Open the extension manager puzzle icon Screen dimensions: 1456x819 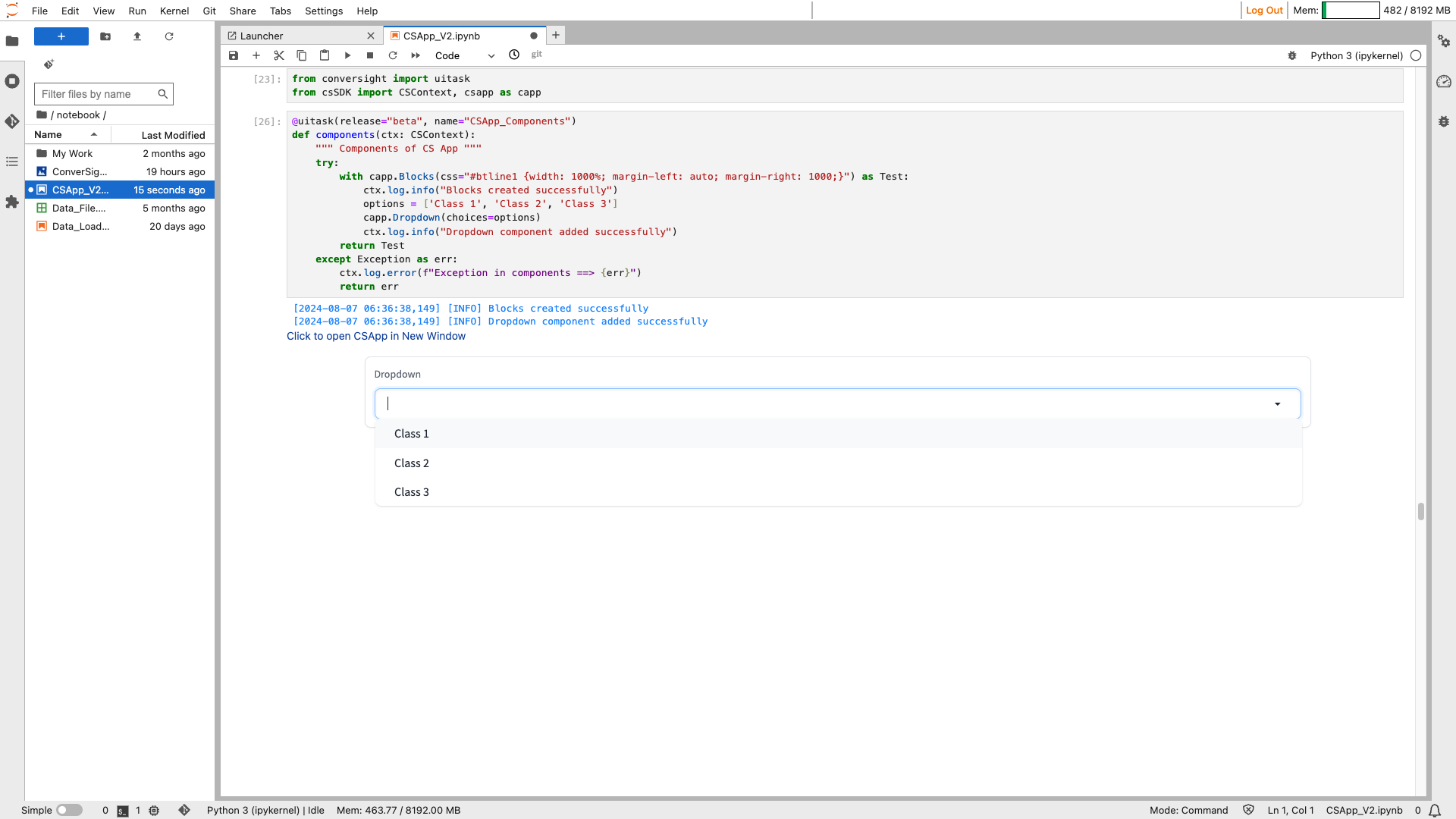(x=12, y=202)
